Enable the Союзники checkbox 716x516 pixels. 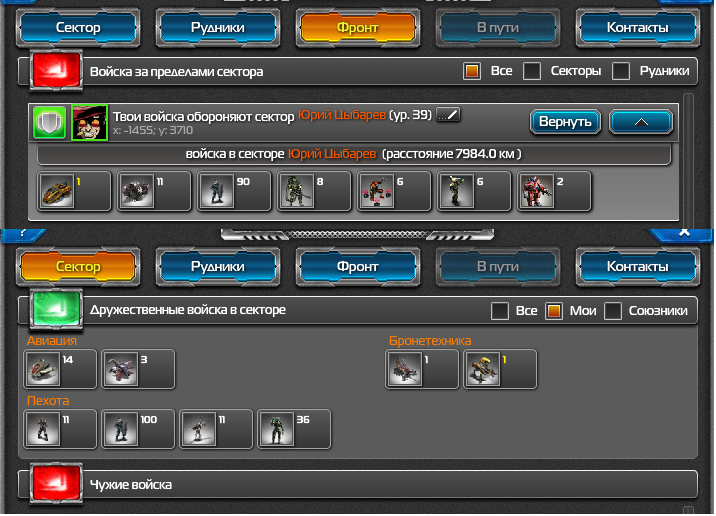(613, 311)
